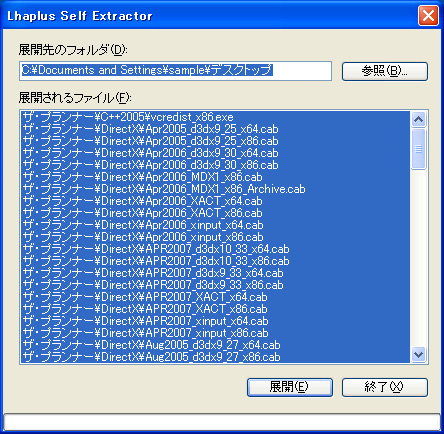Click the file list scrollbar thumb
Screen dimensions: 444x434
(418, 149)
